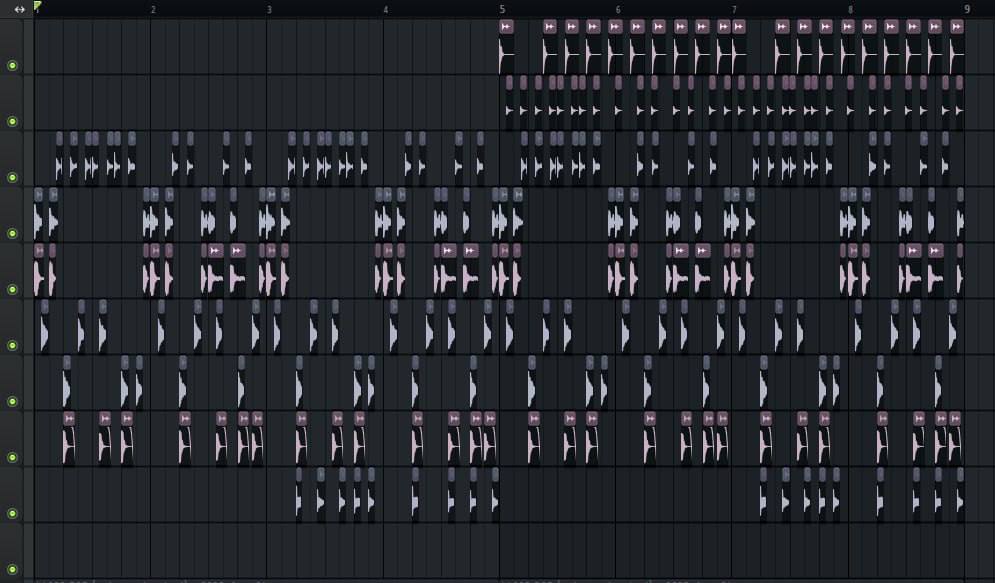
Task: Mute the empty bottom track
Action: pos(12,569)
